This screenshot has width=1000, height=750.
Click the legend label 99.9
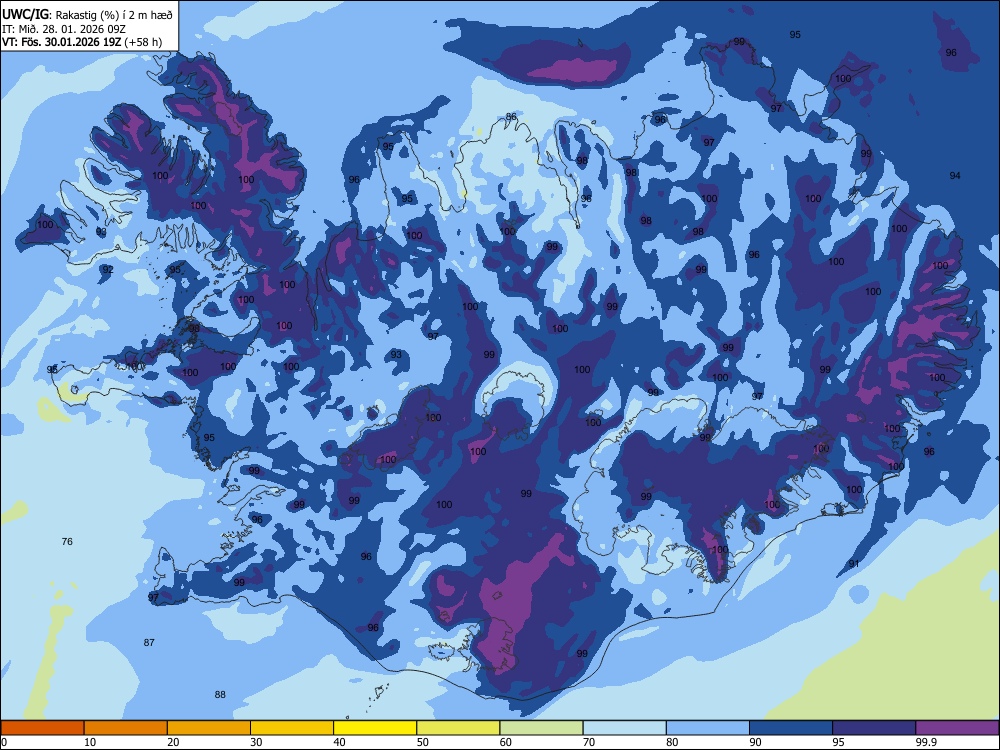tap(925, 742)
